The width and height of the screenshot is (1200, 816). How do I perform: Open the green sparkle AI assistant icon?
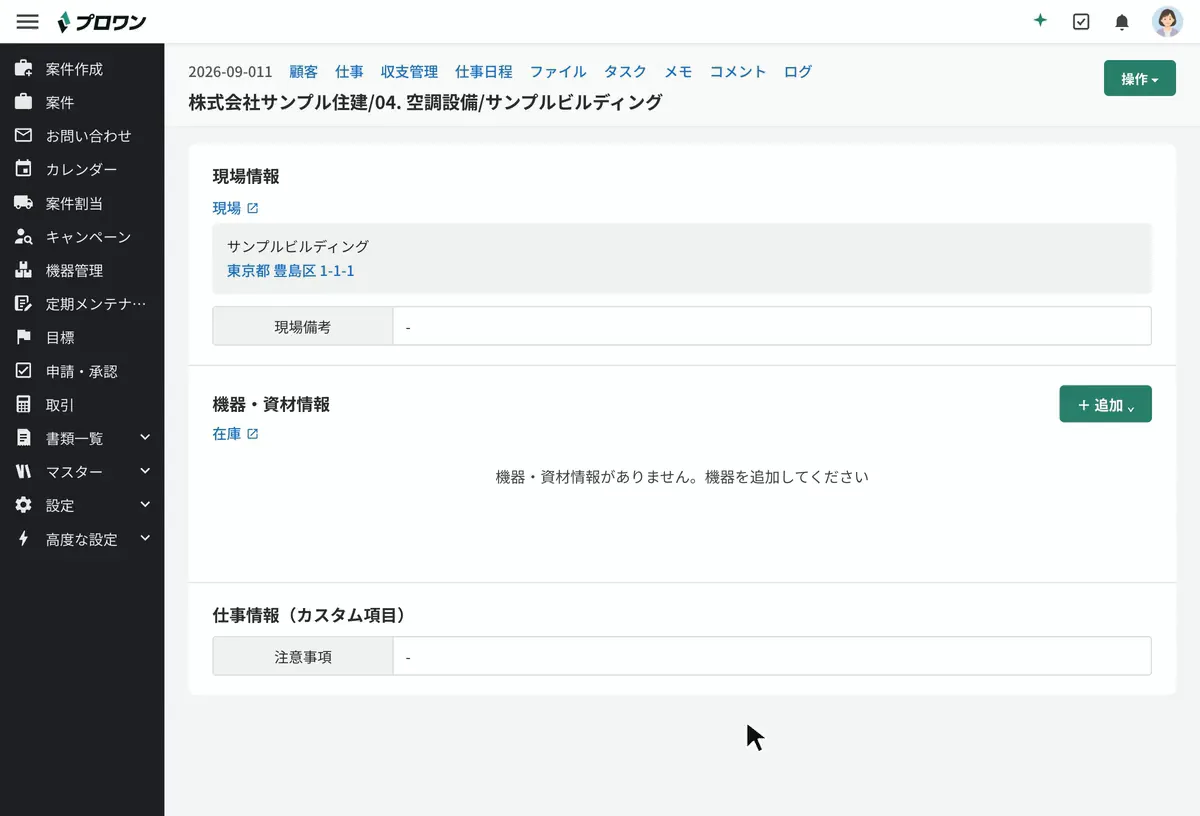click(1040, 21)
